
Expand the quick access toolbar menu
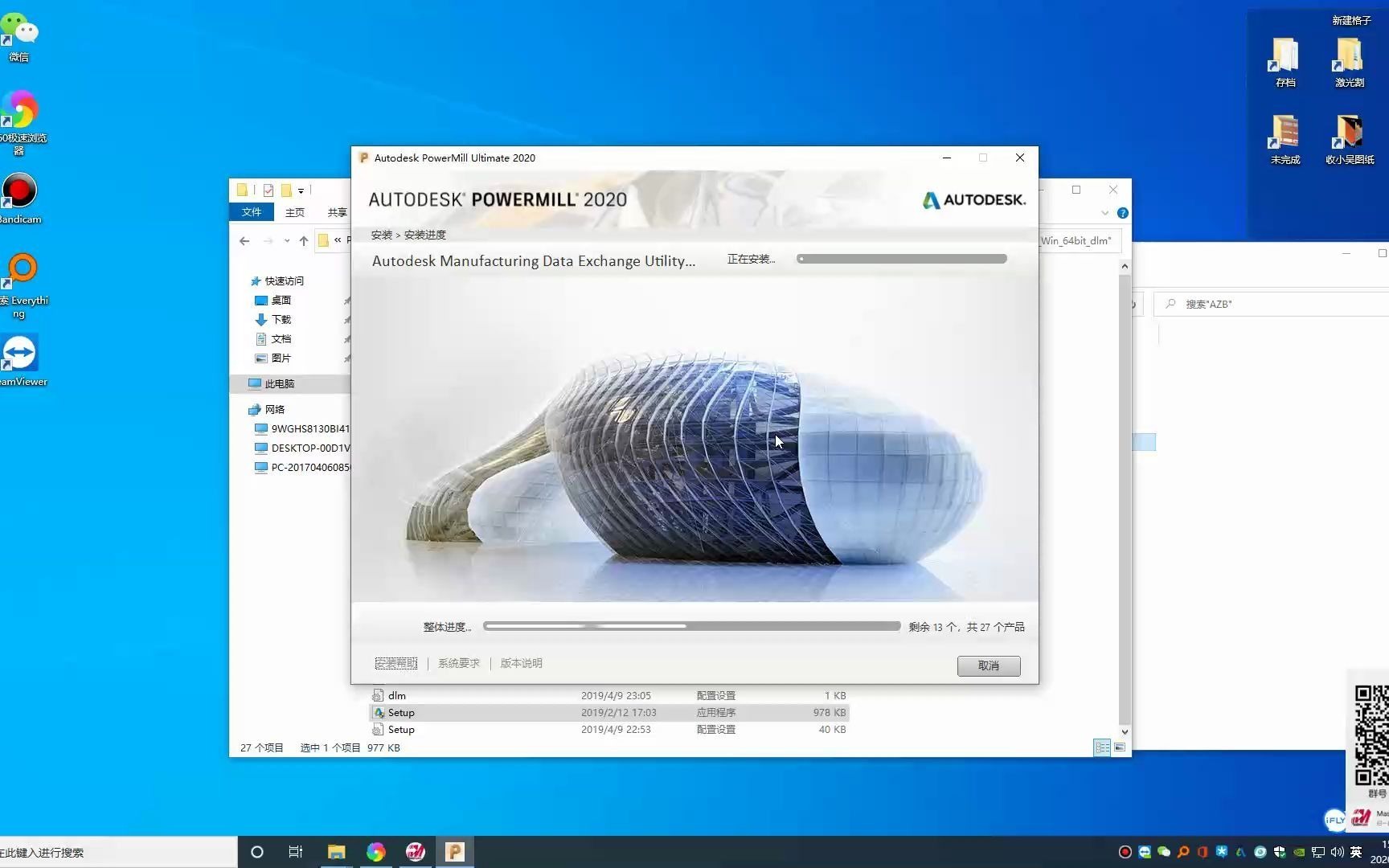click(x=301, y=190)
